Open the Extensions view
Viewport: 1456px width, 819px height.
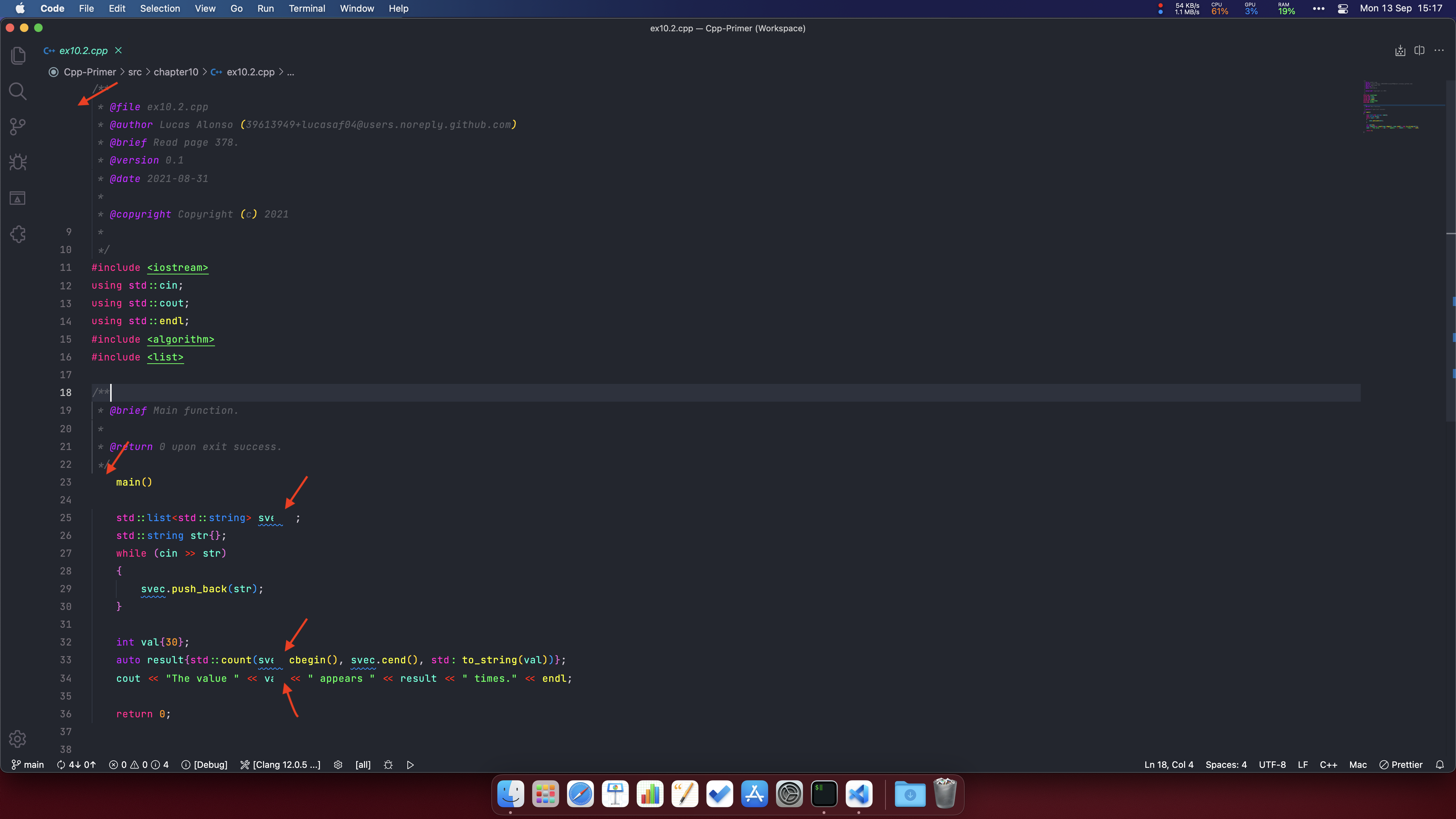click(x=18, y=234)
